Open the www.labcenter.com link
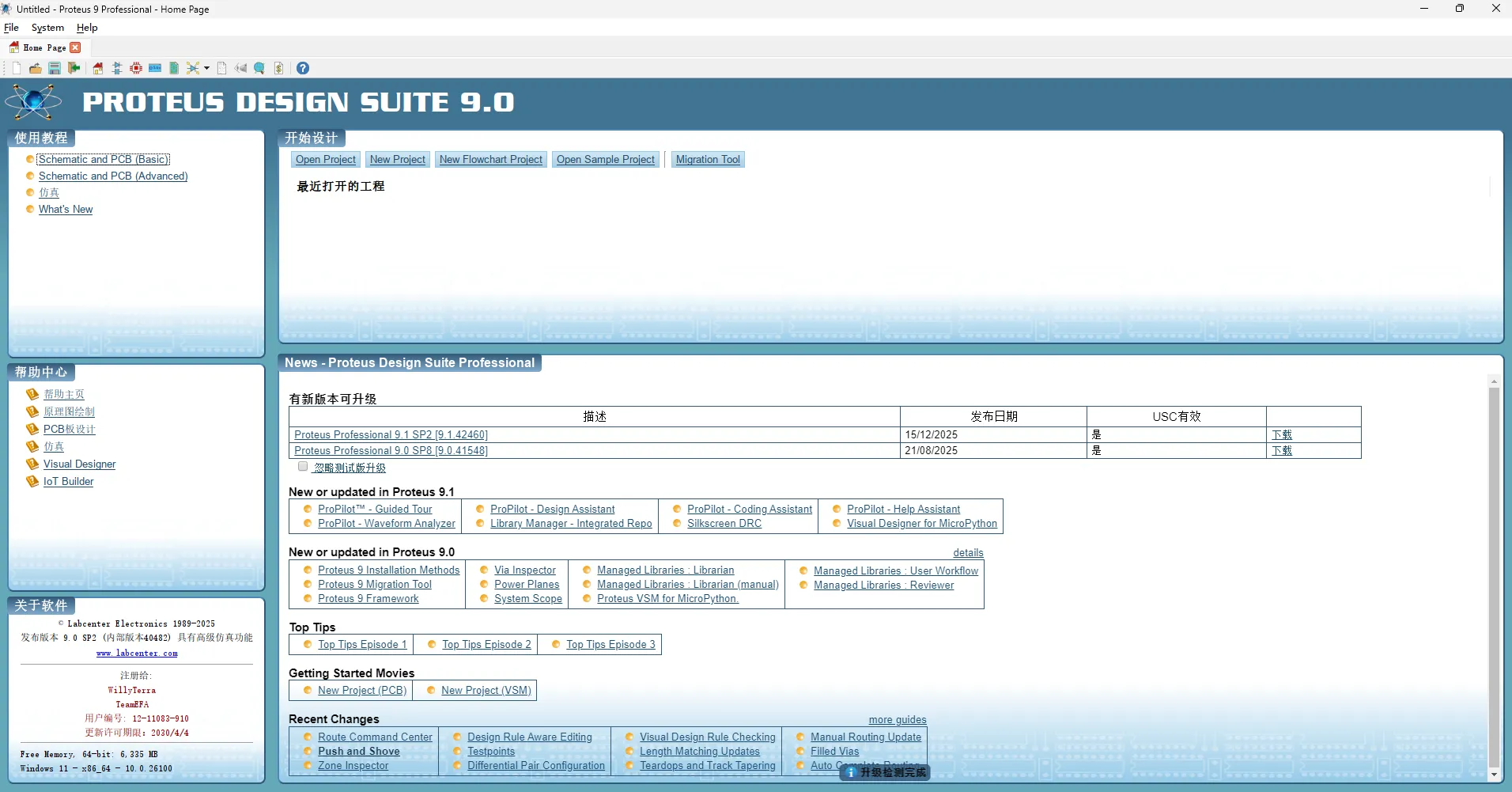The height and width of the screenshot is (792, 1512). [x=137, y=654]
